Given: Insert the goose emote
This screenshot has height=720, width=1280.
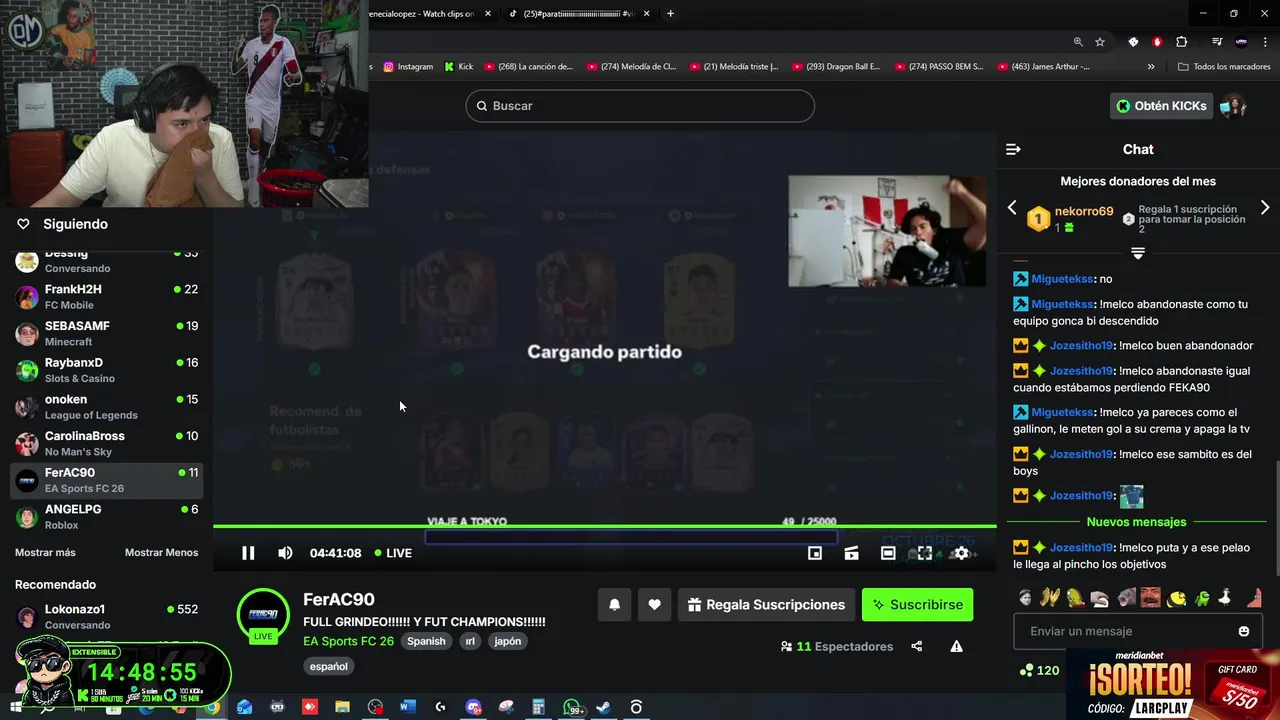Looking at the screenshot, I should click(1225, 598).
